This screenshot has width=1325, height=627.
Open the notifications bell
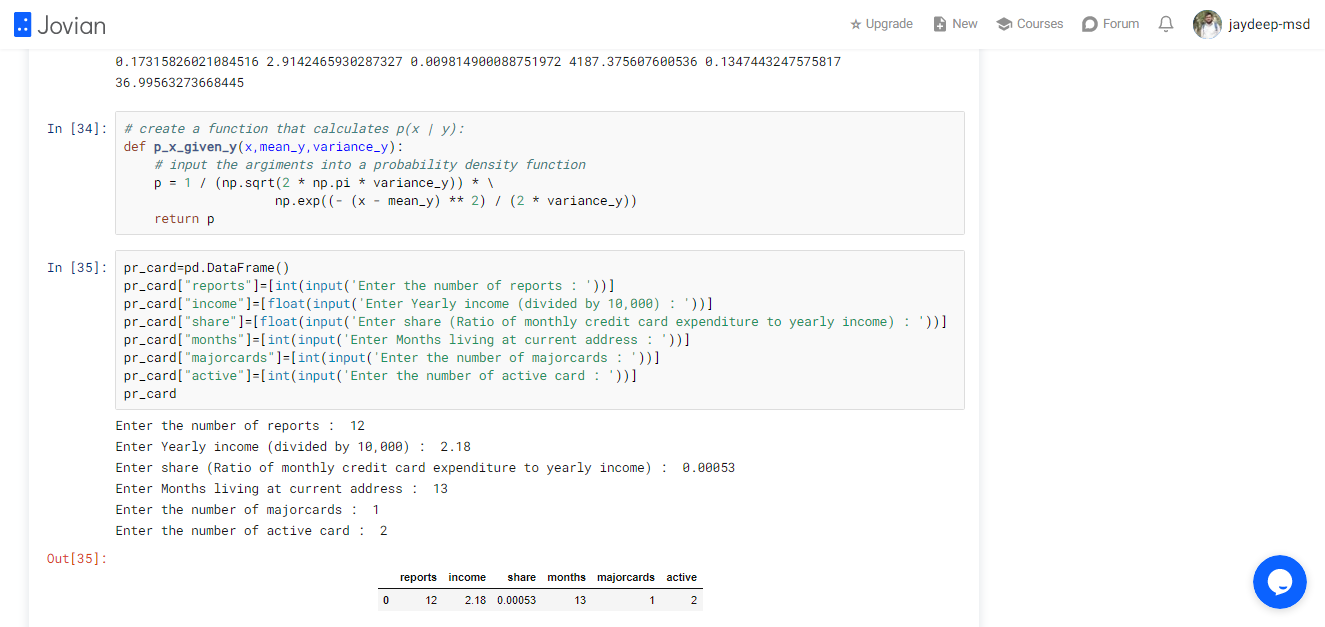(x=1166, y=24)
